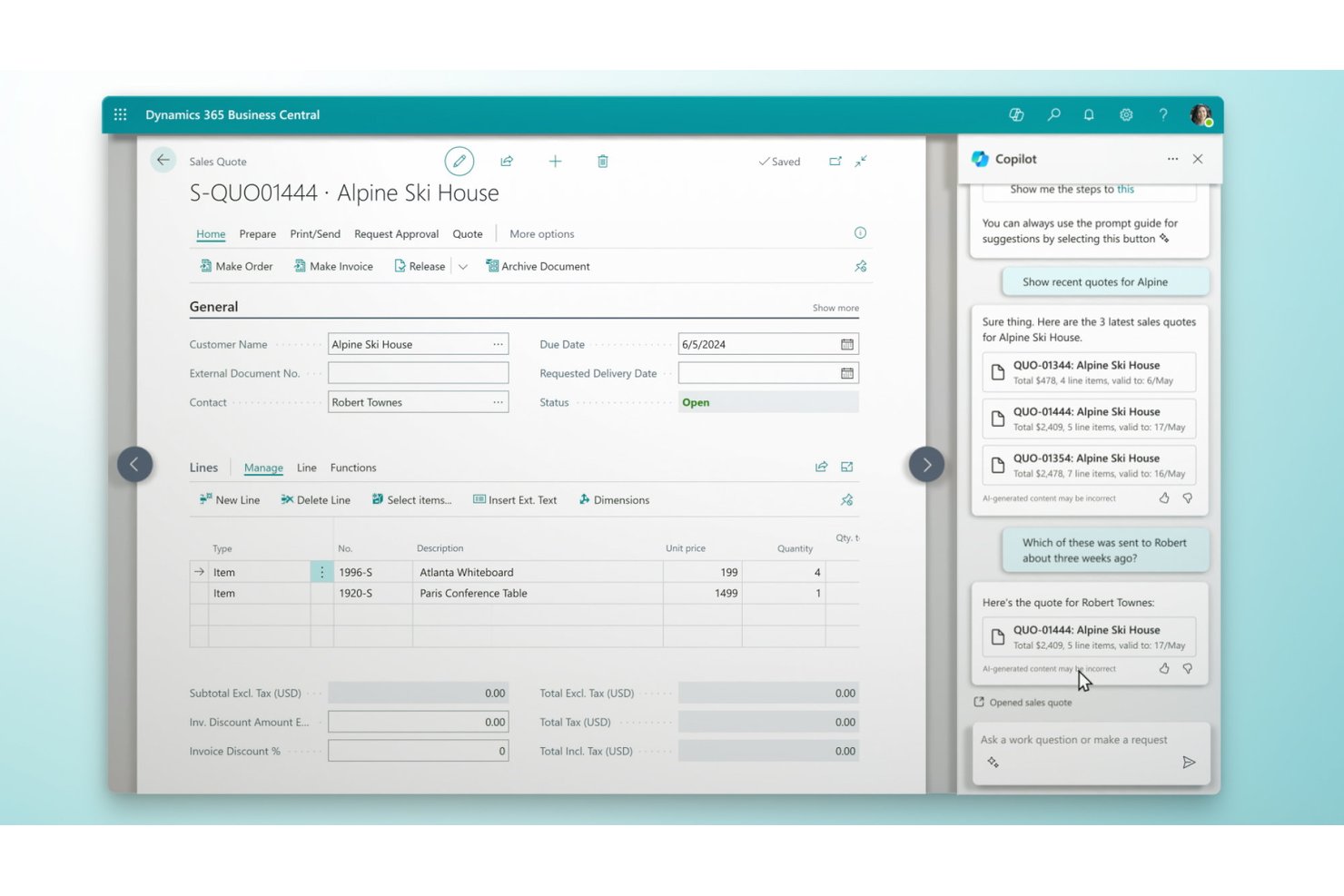Collapse page with the shrink arrows icon
The width and height of the screenshot is (1344, 896).
pyautogui.click(x=861, y=161)
